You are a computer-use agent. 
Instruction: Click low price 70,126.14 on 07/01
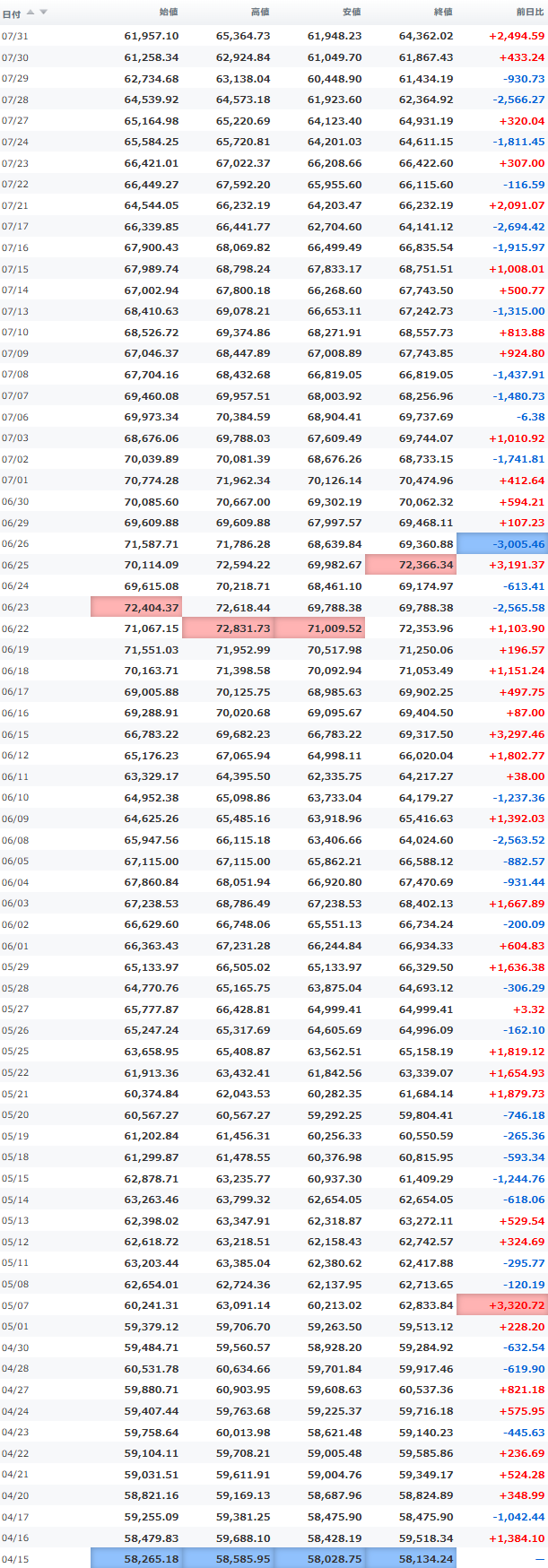335,481
